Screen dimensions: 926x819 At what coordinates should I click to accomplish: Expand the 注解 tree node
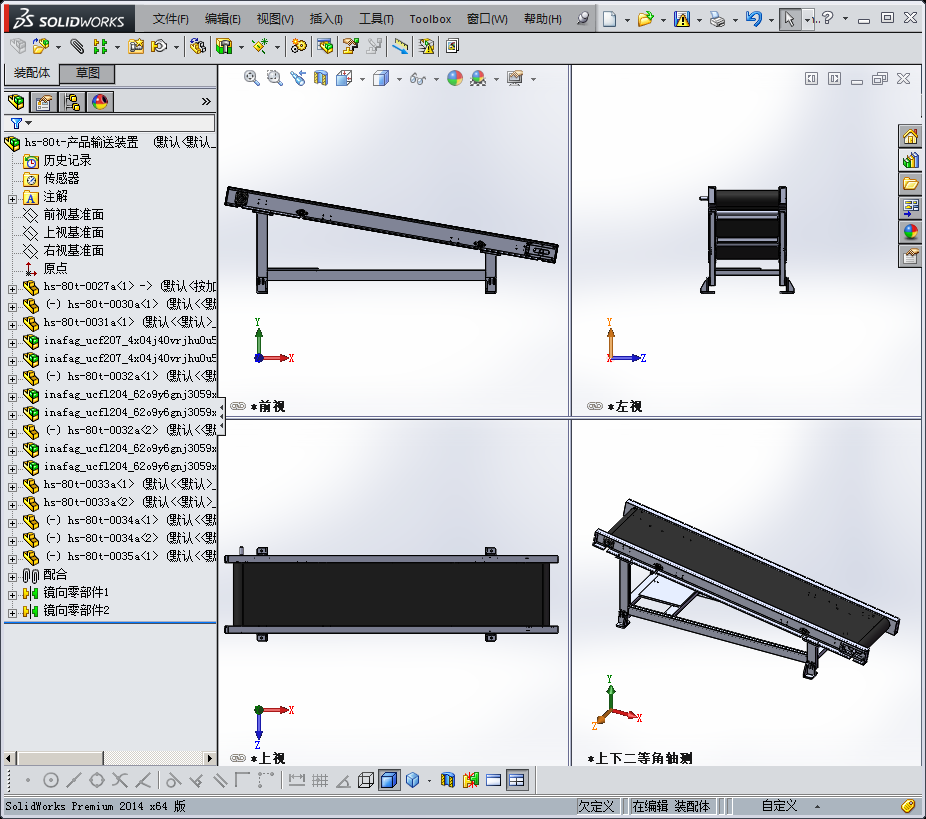click(12, 199)
